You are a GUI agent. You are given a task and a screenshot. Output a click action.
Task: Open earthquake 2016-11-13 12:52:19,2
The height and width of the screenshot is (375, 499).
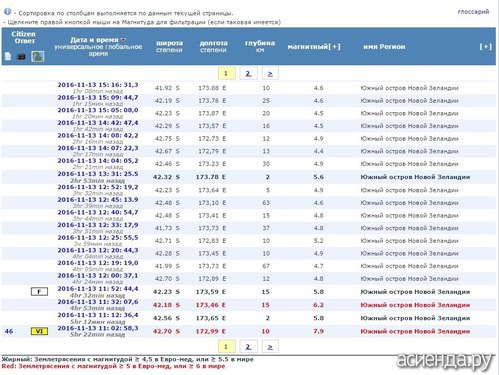[x=98, y=187]
